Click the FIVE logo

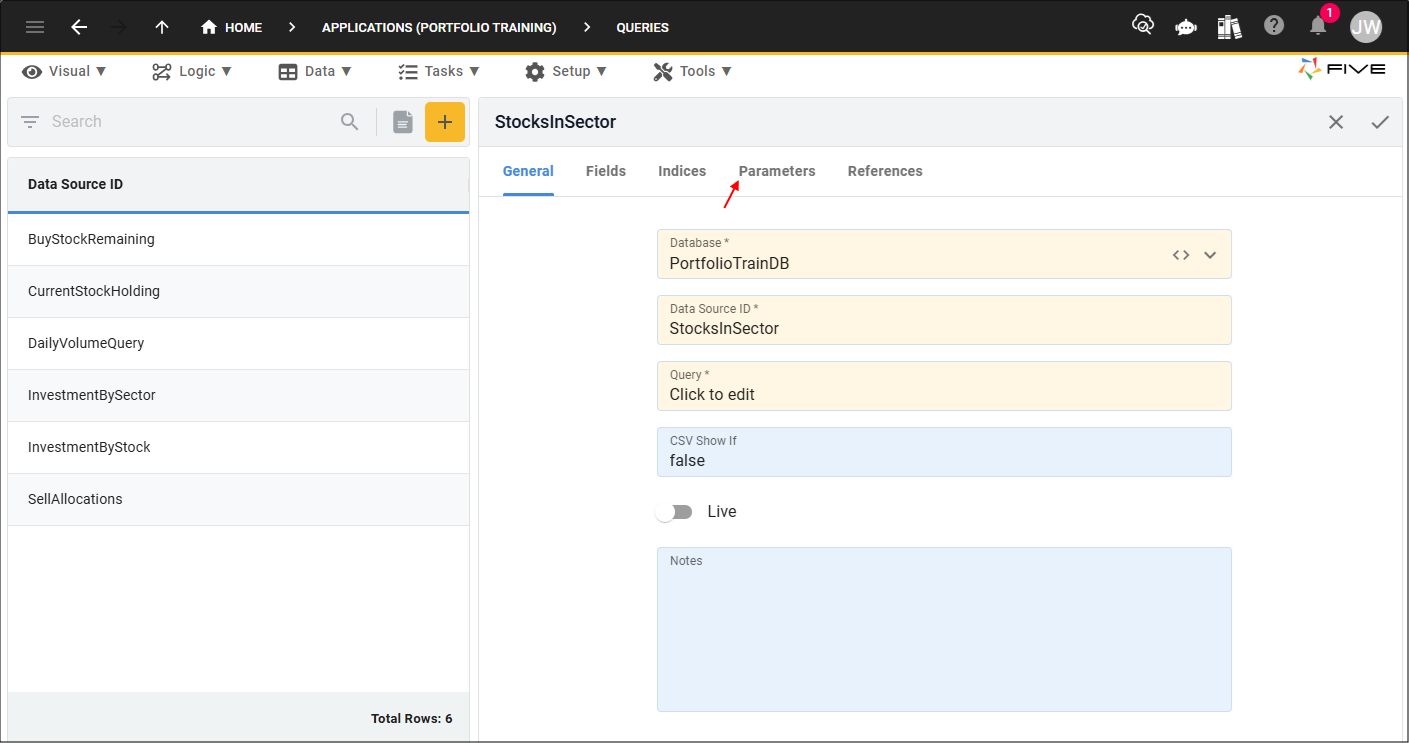pyautogui.click(x=1342, y=69)
